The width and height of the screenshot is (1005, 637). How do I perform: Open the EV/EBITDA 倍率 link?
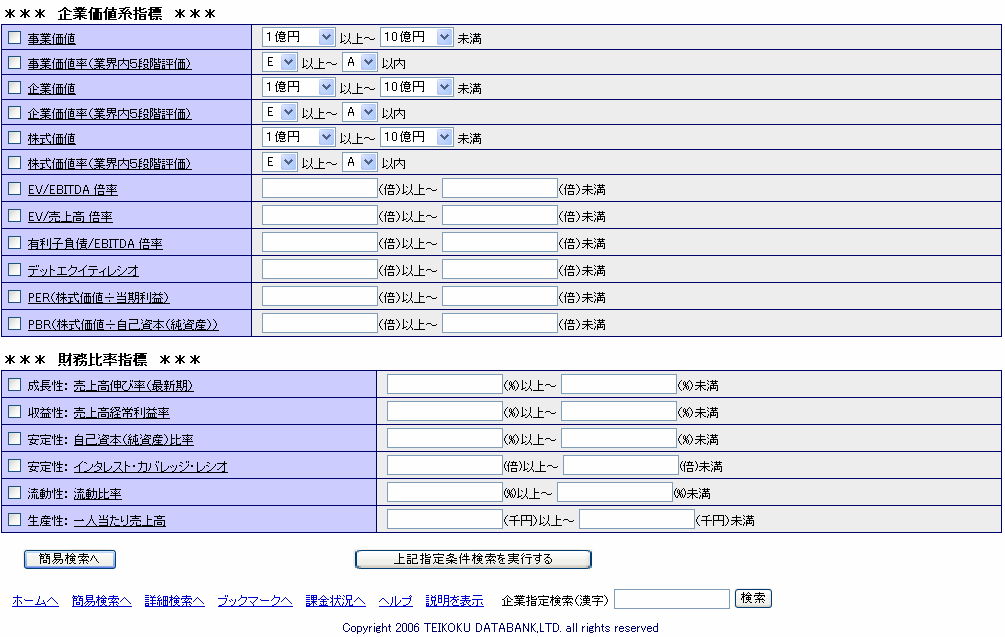pos(72,190)
